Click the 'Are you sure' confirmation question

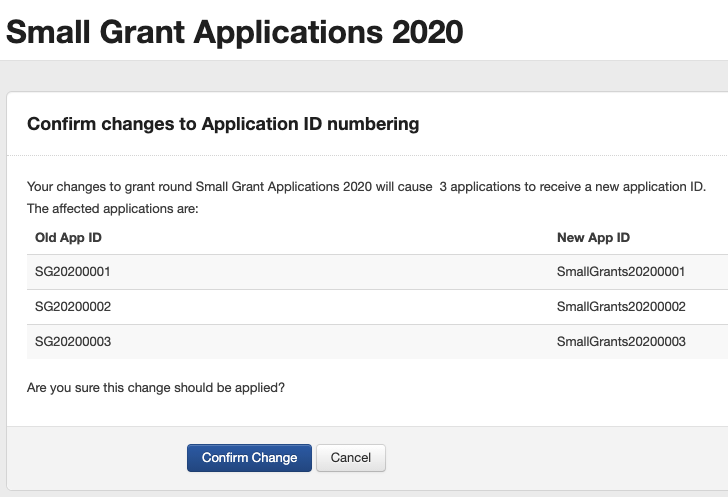155,387
